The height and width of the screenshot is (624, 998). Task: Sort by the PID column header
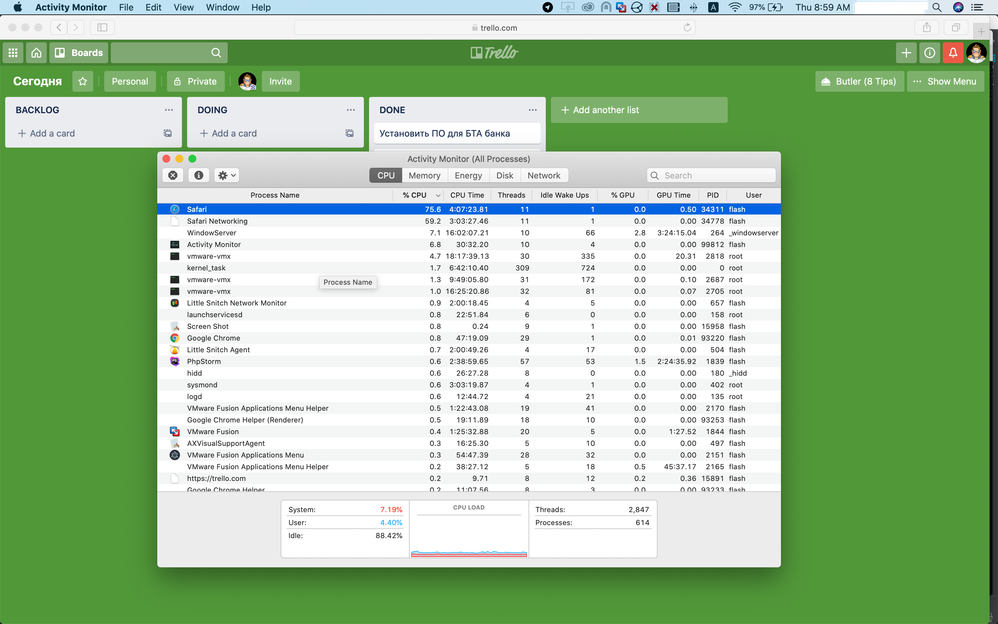point(712,195)
